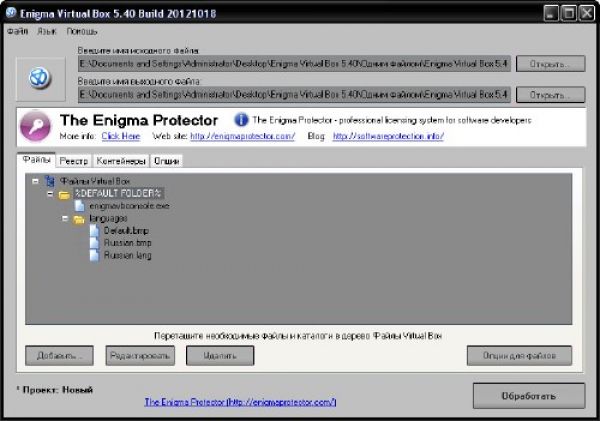Collapse the languages folder node
The image size is (600, 421).
tap(65, 219)
